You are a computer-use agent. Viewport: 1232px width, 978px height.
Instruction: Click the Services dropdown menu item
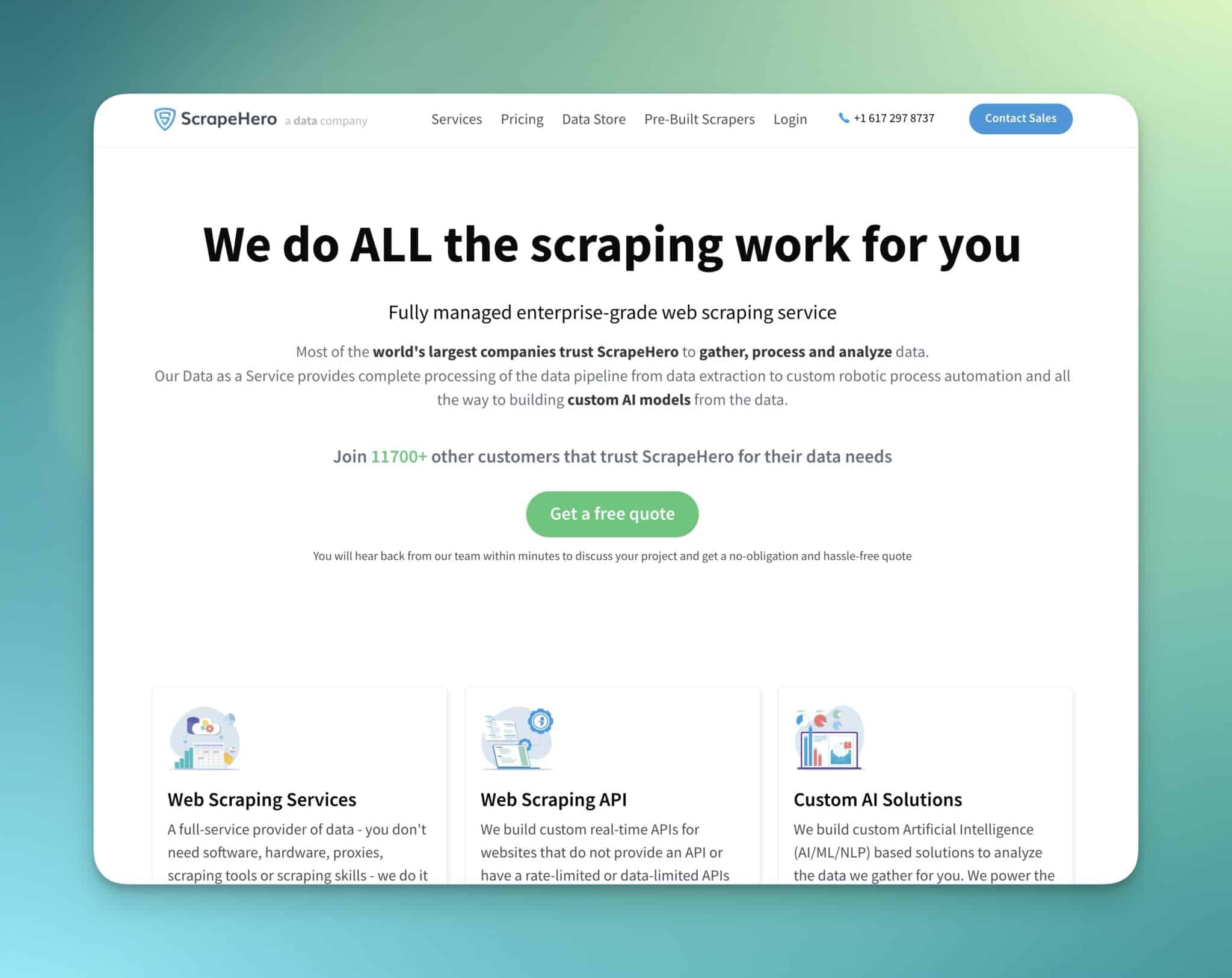pos(456,118)
